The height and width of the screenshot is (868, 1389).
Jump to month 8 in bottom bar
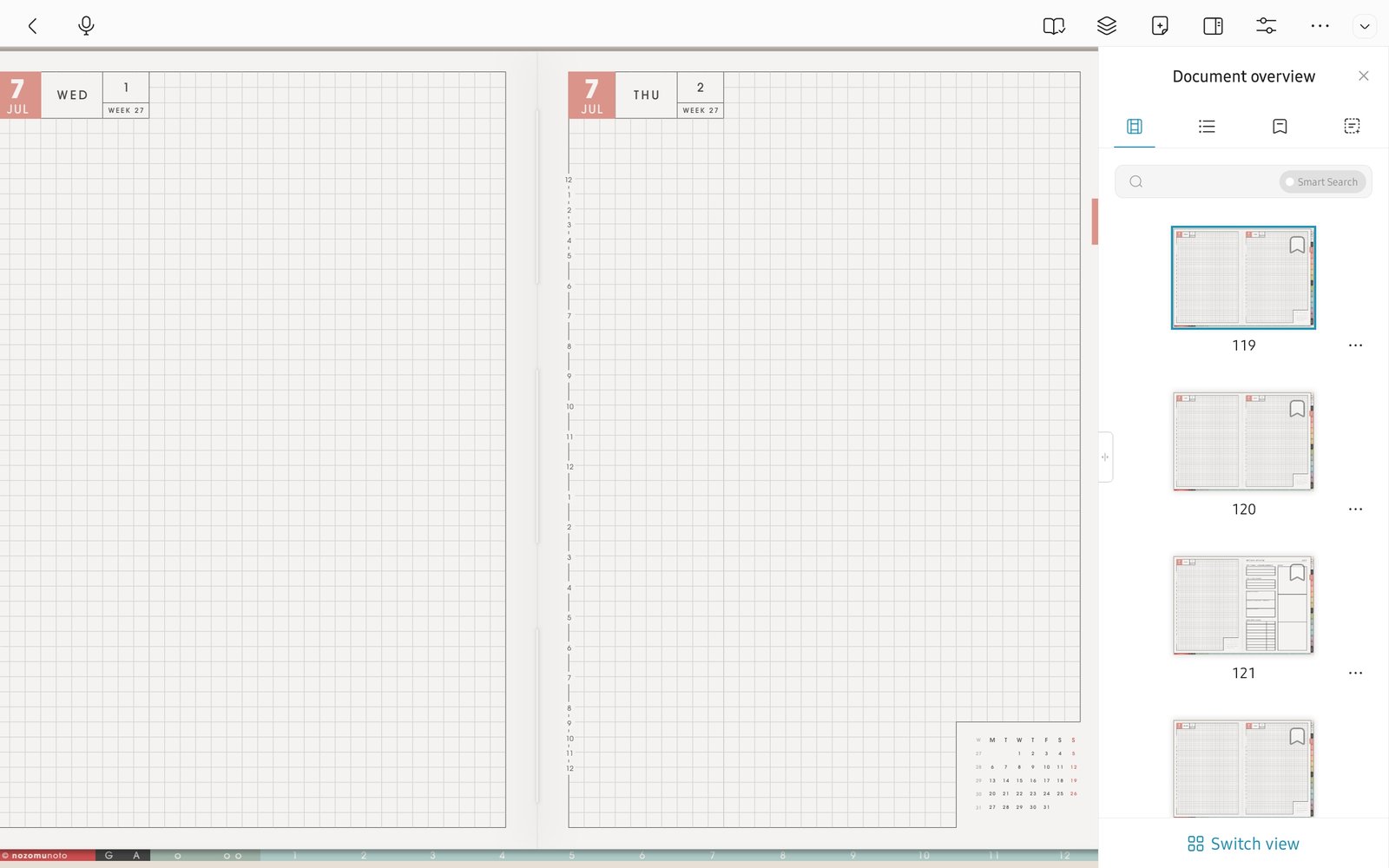click(782, 856)
